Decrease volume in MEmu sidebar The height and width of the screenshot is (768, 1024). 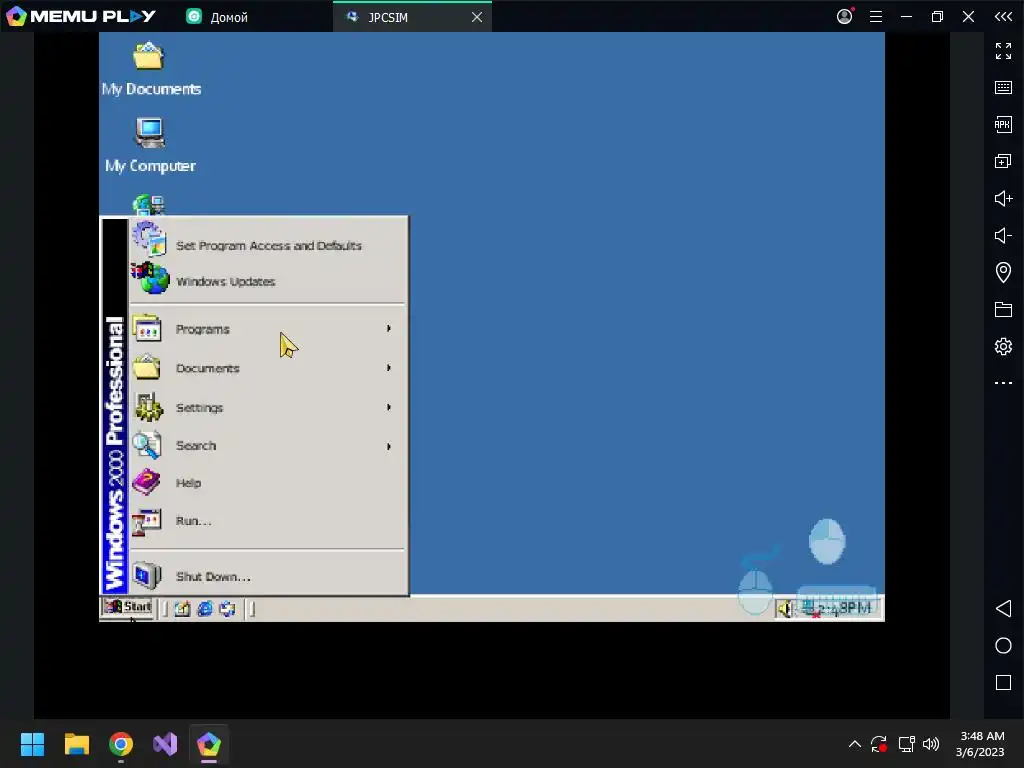coord(1003,235)
